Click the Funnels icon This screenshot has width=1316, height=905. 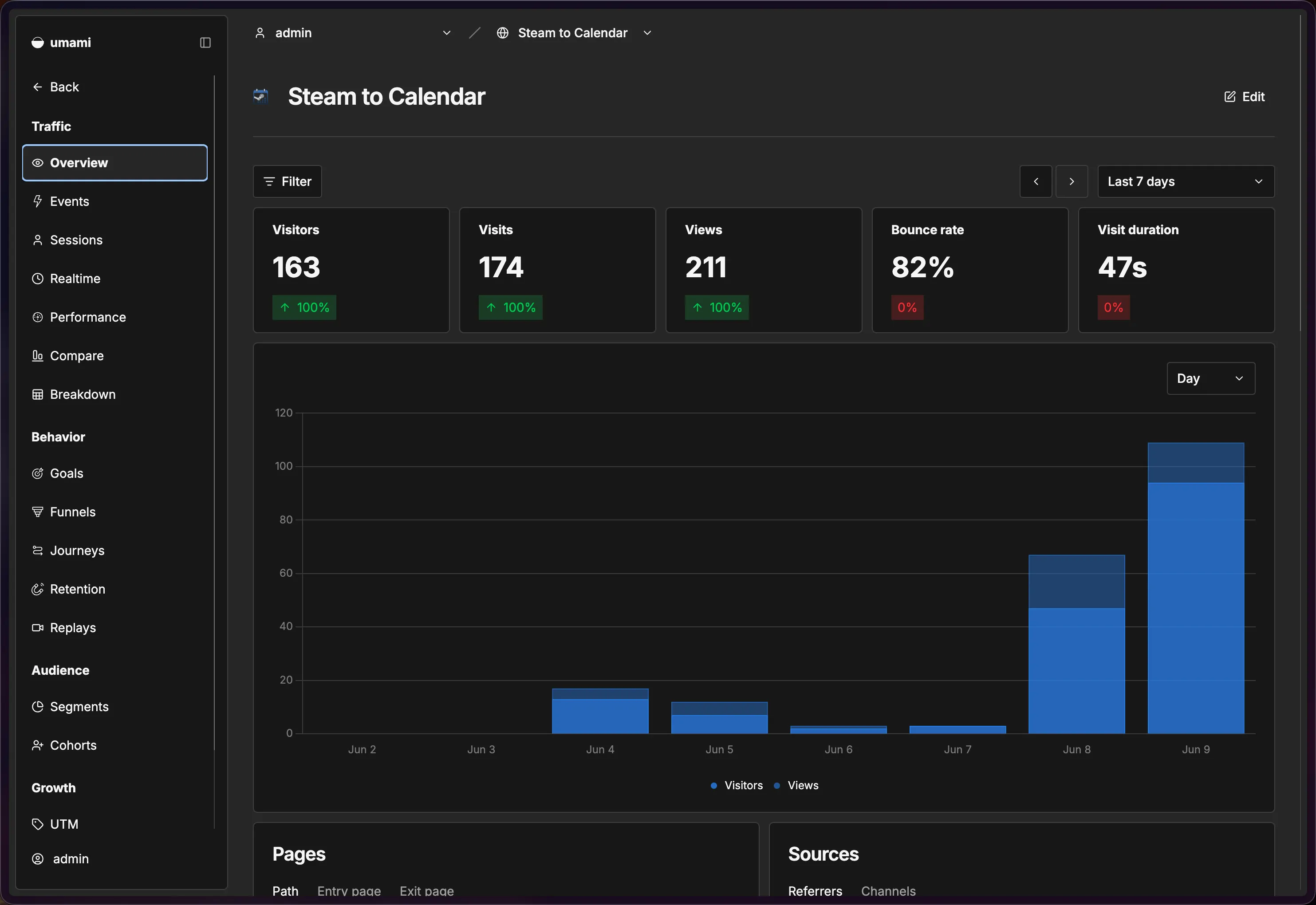click(37, 512)
